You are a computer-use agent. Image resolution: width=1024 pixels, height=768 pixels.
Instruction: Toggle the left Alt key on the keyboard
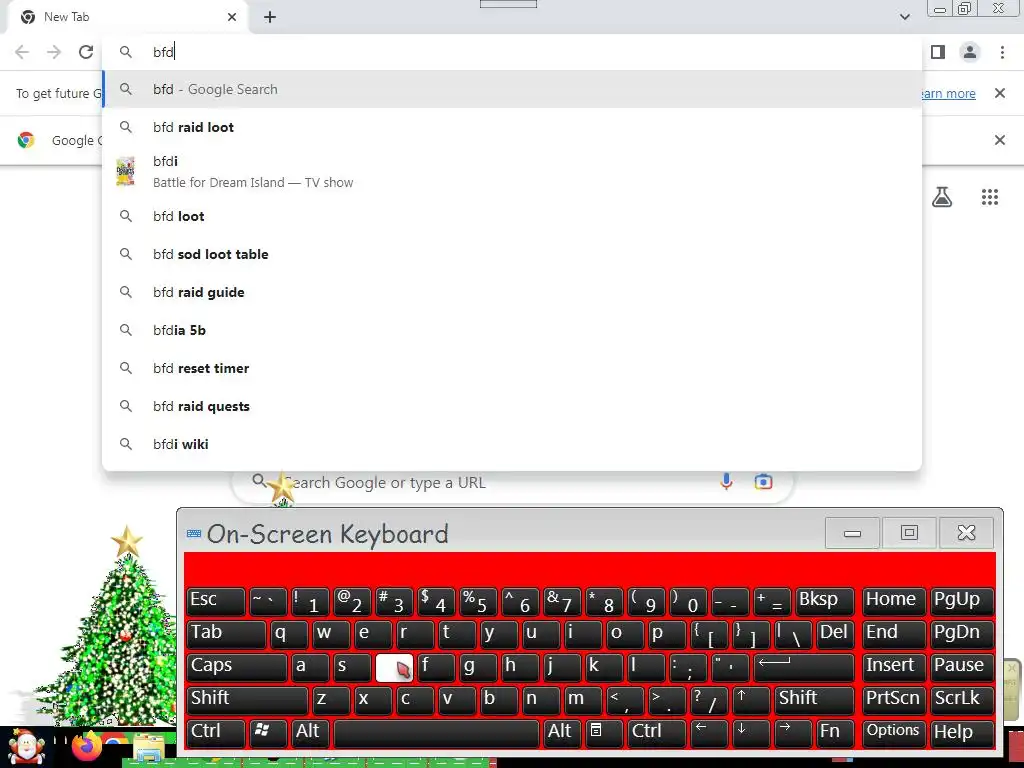310,732
